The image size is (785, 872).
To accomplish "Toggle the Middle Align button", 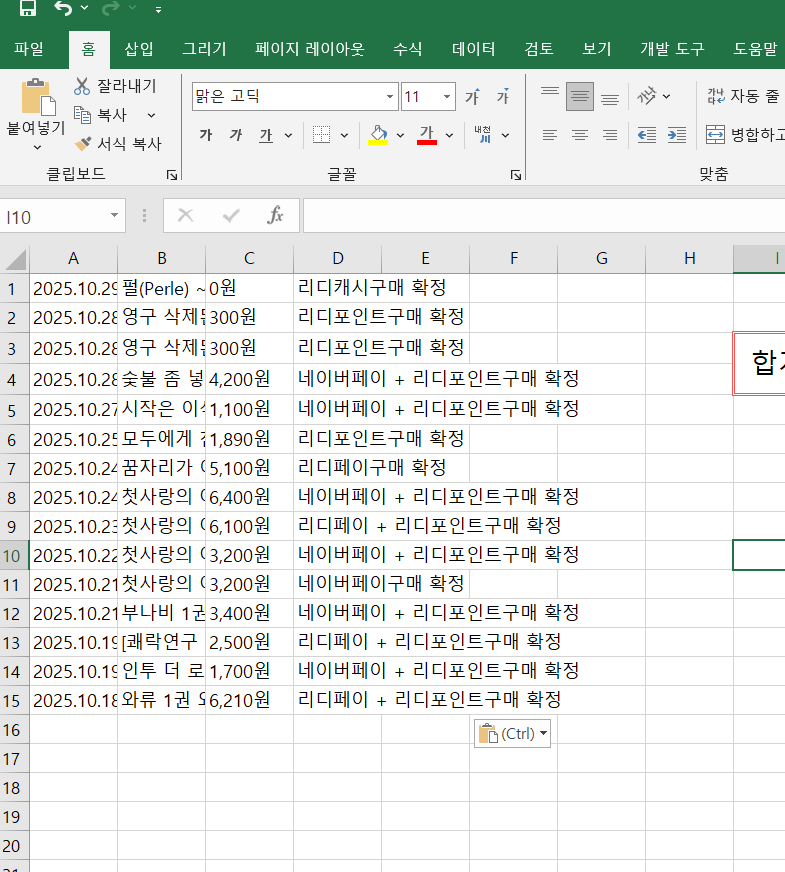I will [579, 97].
